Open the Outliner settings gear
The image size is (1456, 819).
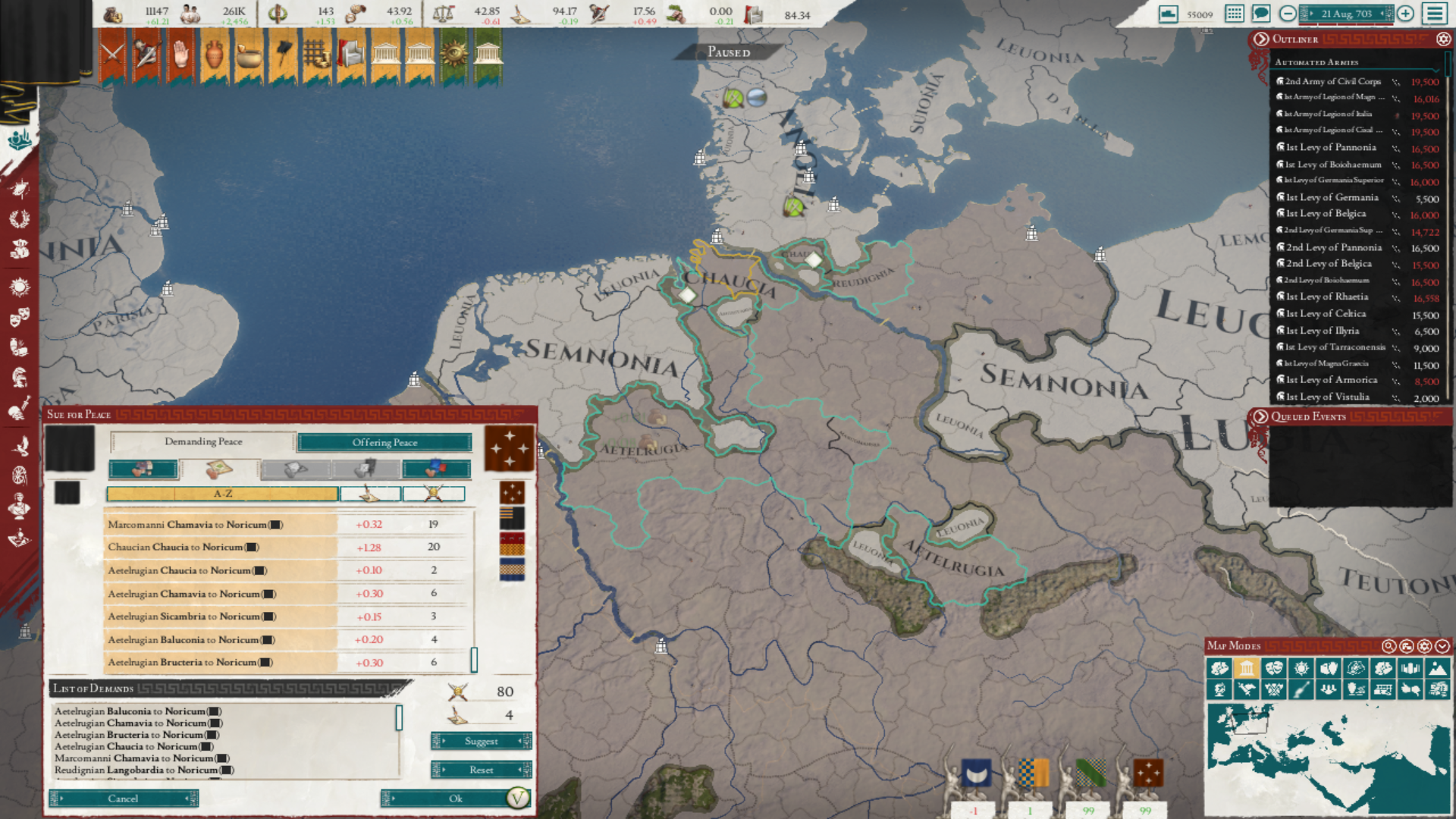point(1443,39)
